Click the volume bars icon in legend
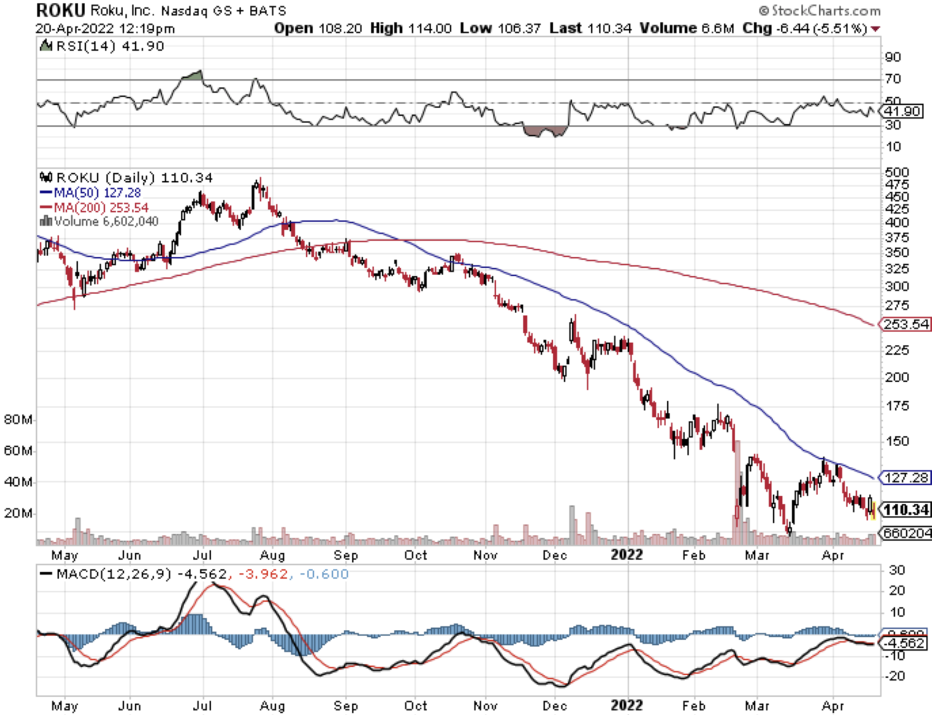The image size is (936, 716). tap(45, 220)
